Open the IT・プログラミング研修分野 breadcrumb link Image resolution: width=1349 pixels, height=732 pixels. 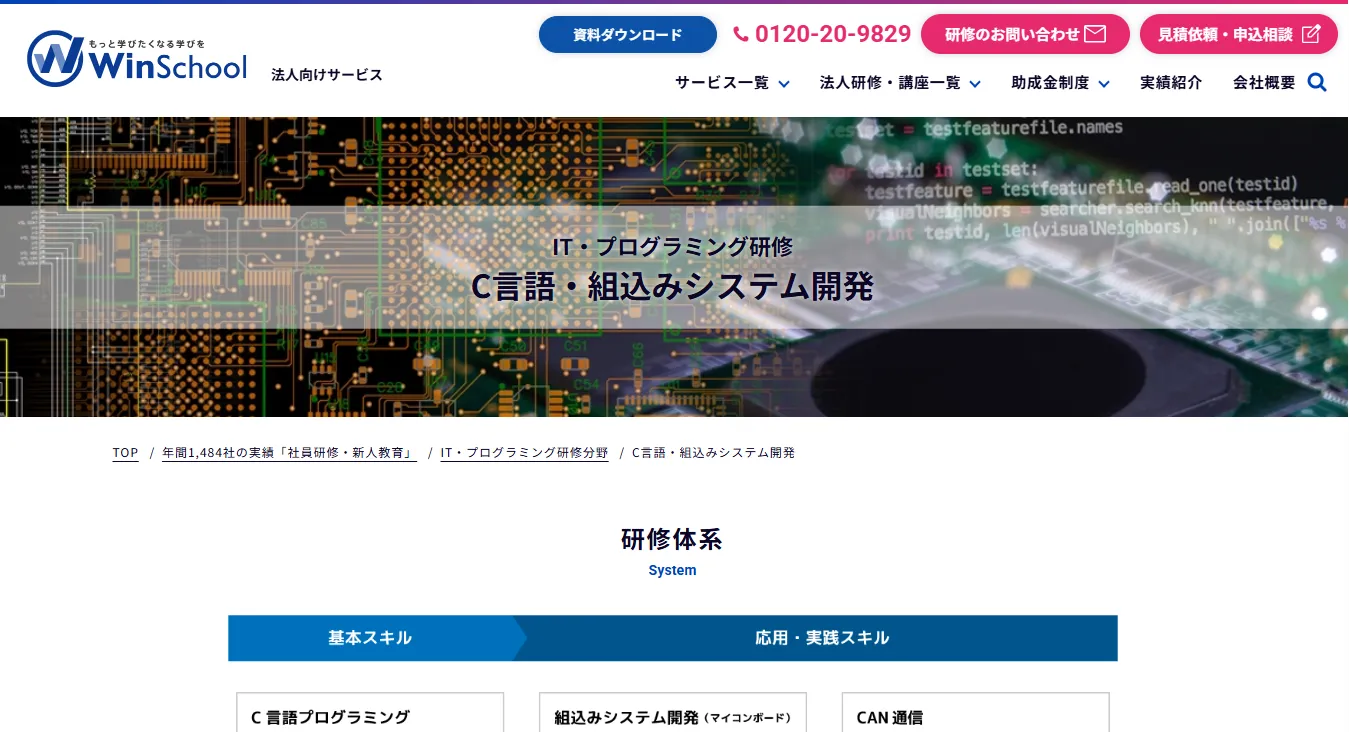click(524, 452)
